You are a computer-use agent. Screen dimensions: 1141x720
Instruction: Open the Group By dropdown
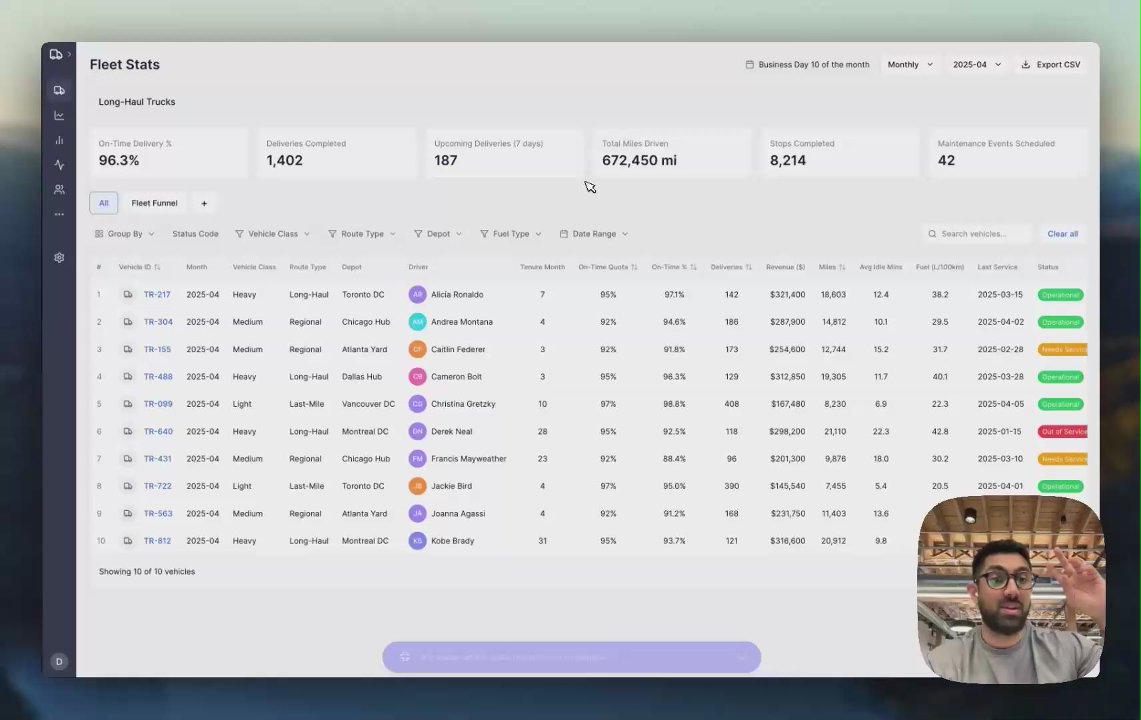(124, 234)
